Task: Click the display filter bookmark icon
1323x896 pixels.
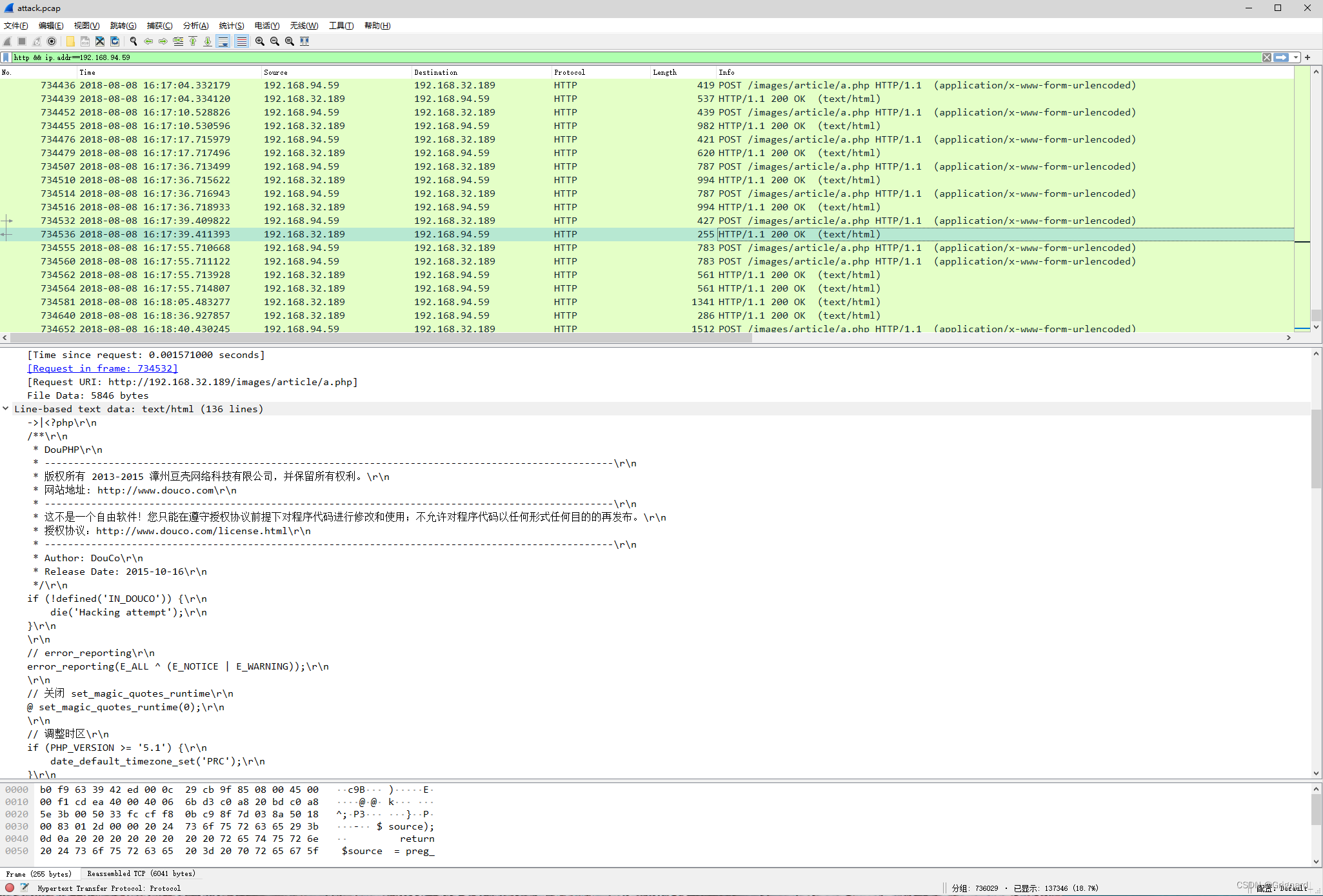Action: [x=6, y=57]
